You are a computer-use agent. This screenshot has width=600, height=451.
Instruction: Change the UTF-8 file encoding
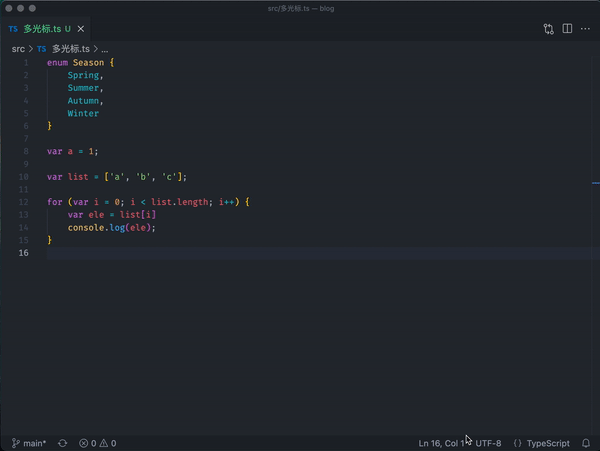pyautogui.click(x=488, y=443)
